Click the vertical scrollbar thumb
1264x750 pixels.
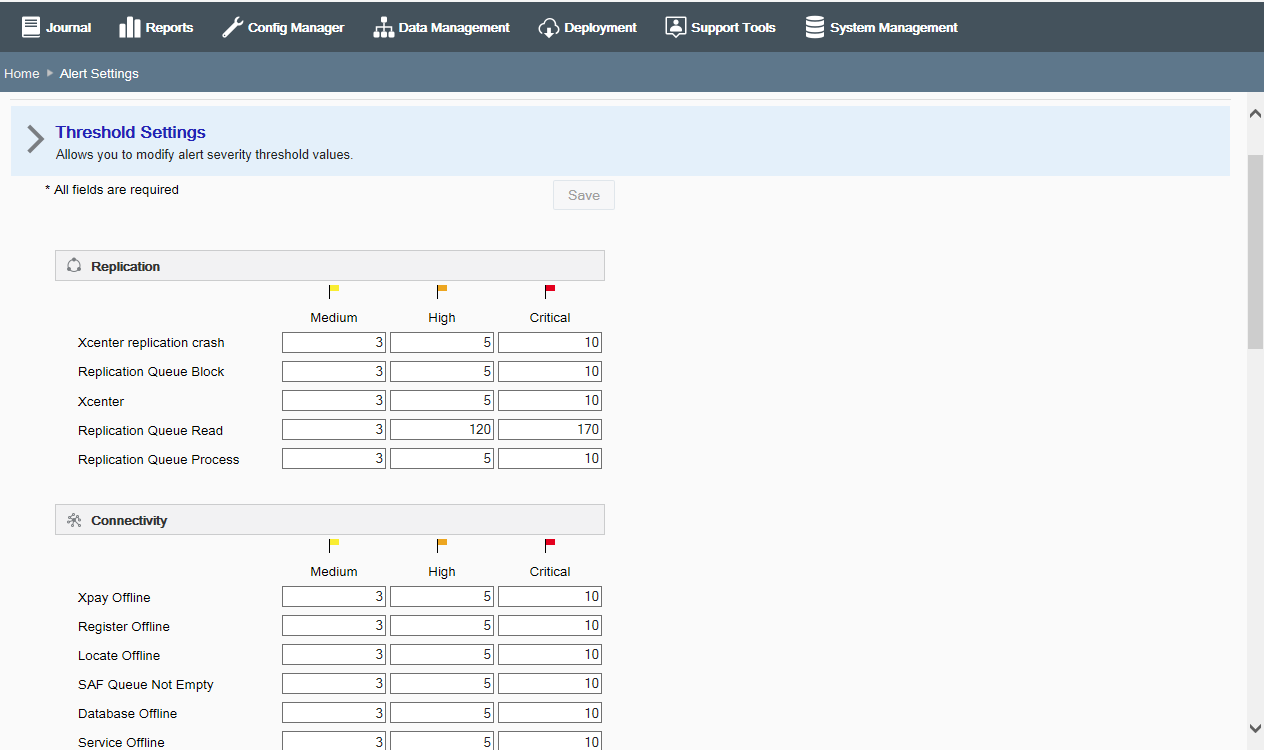1255,251
